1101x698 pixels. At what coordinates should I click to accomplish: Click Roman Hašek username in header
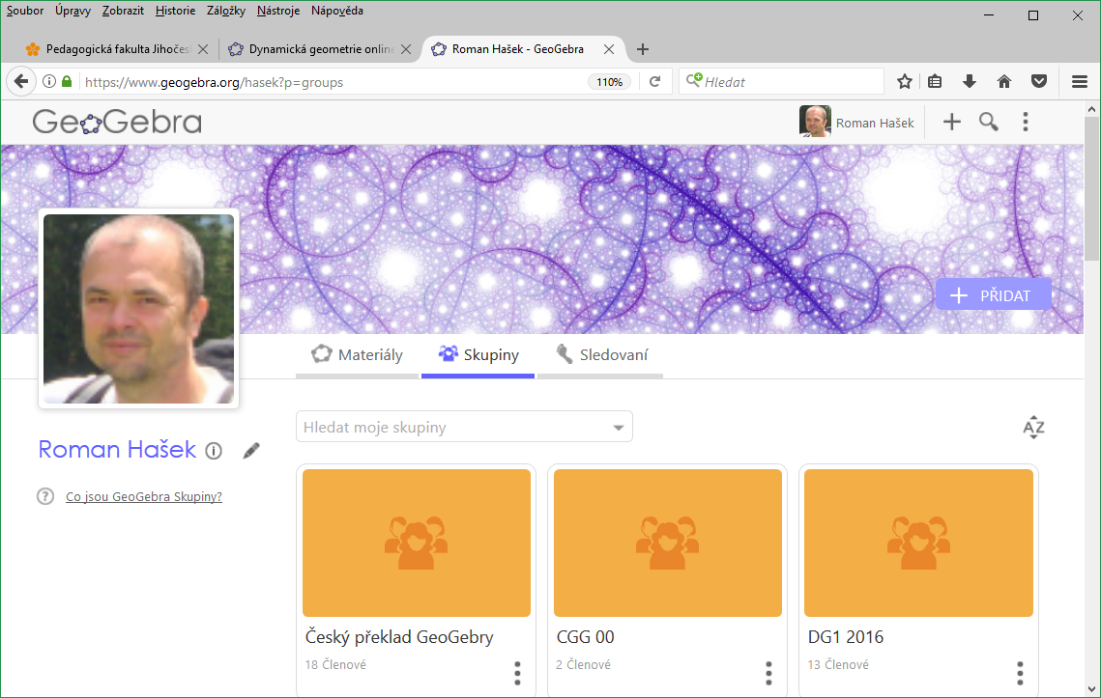pos(875,123)
